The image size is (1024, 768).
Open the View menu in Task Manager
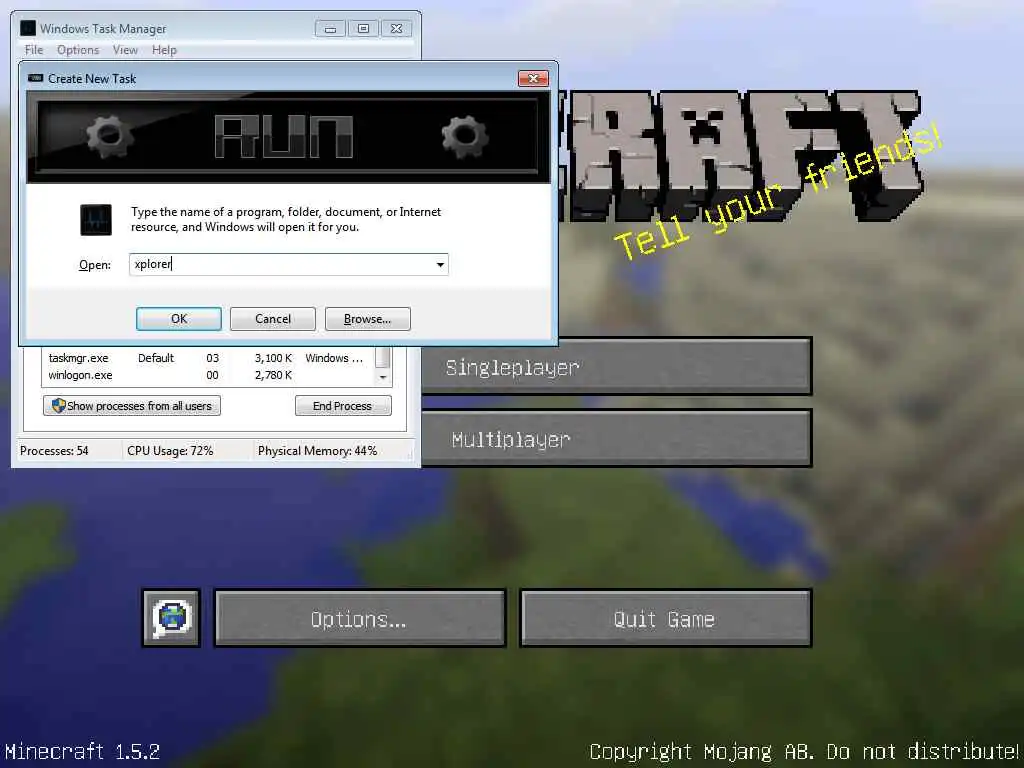(x=125, y=50)
